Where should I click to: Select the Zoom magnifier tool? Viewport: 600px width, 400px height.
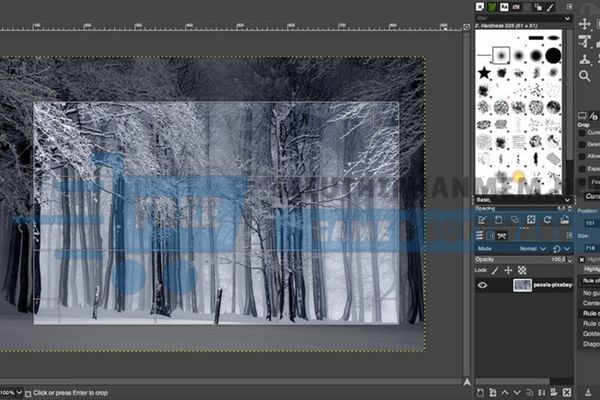pyautogui.click(x=586, y=77)
